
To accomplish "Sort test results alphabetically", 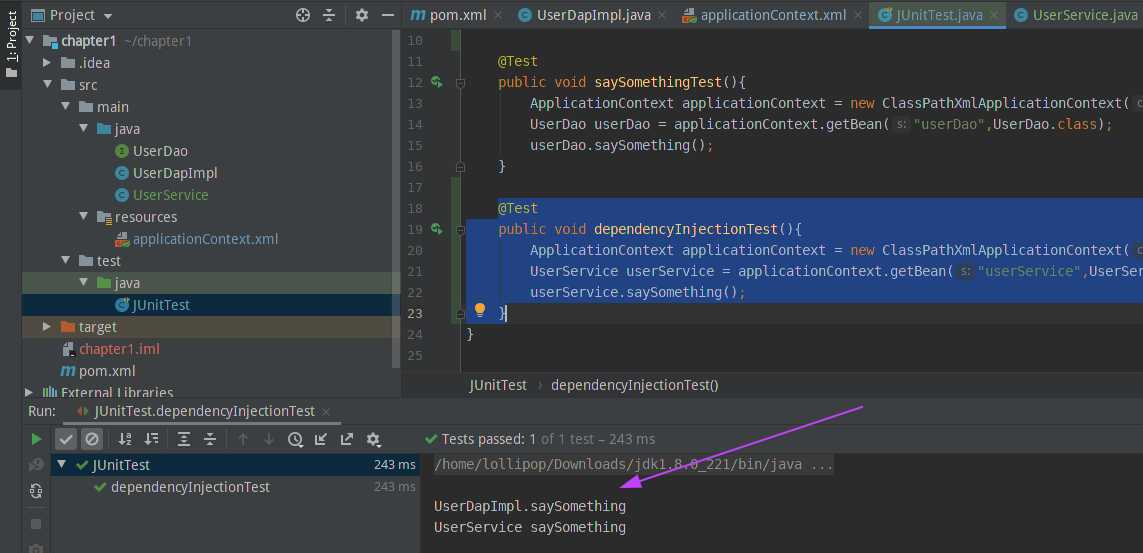I will click(125, 439).
